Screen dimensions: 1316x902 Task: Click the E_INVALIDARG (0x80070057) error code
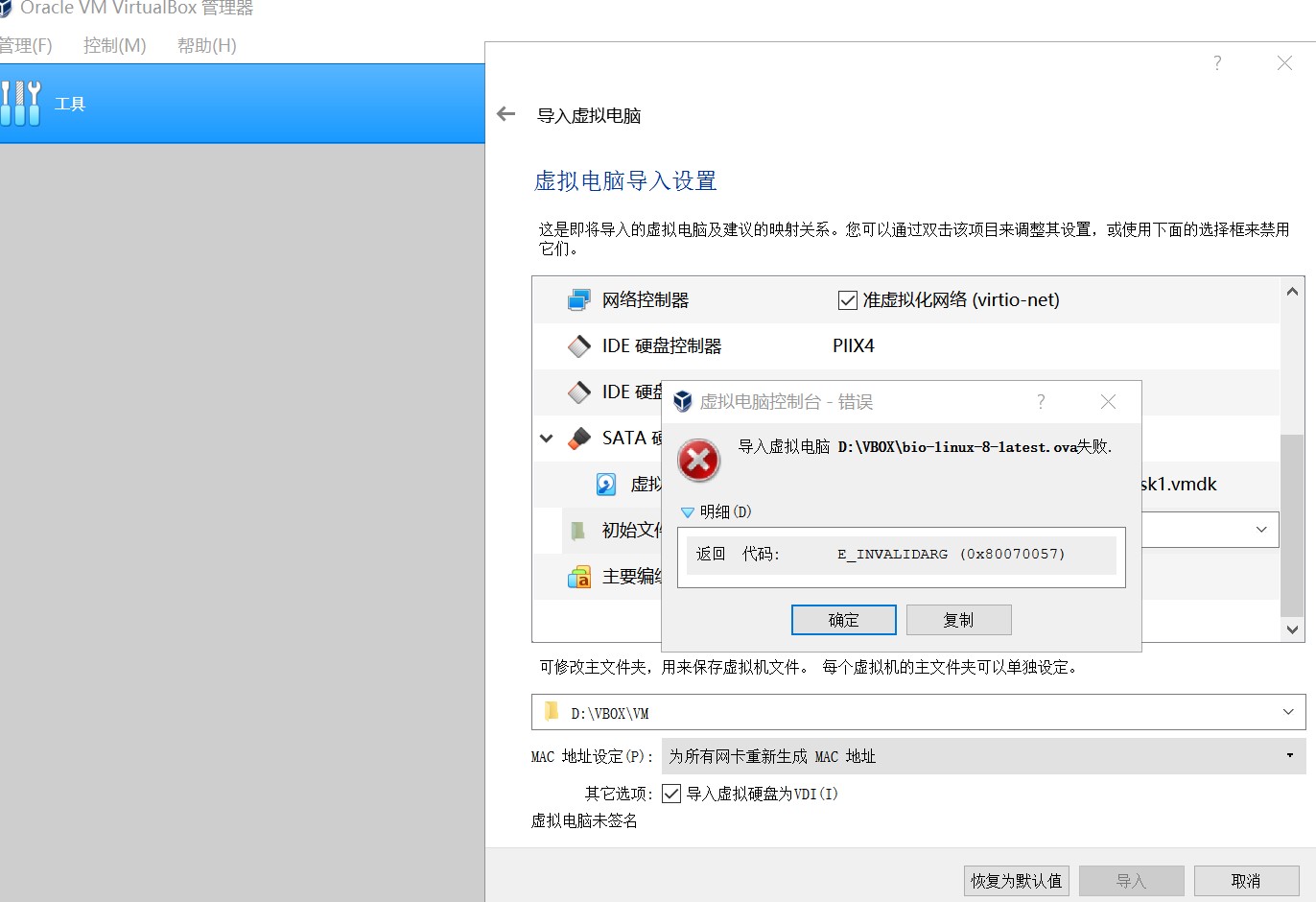click(x=952, y=554)
